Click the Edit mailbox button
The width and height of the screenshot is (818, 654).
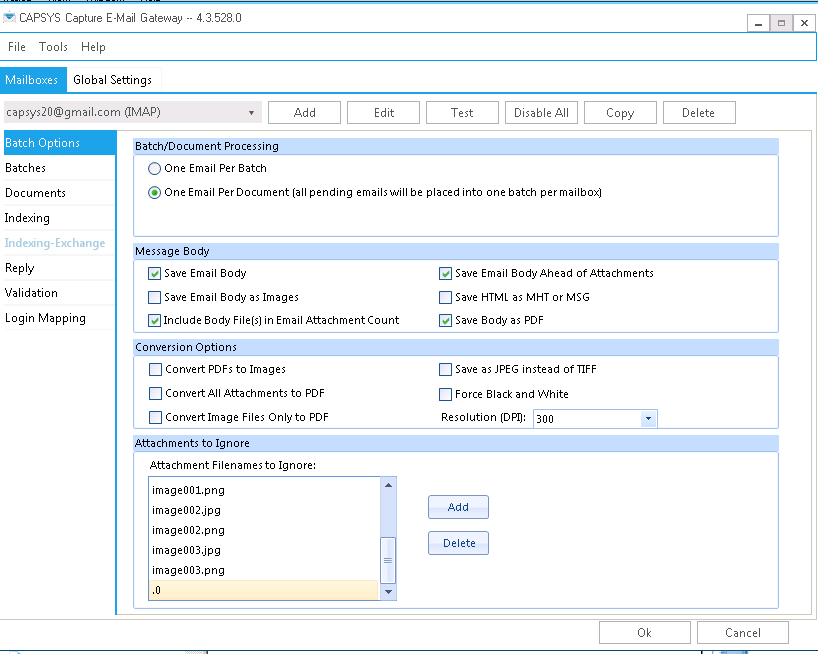383,113
